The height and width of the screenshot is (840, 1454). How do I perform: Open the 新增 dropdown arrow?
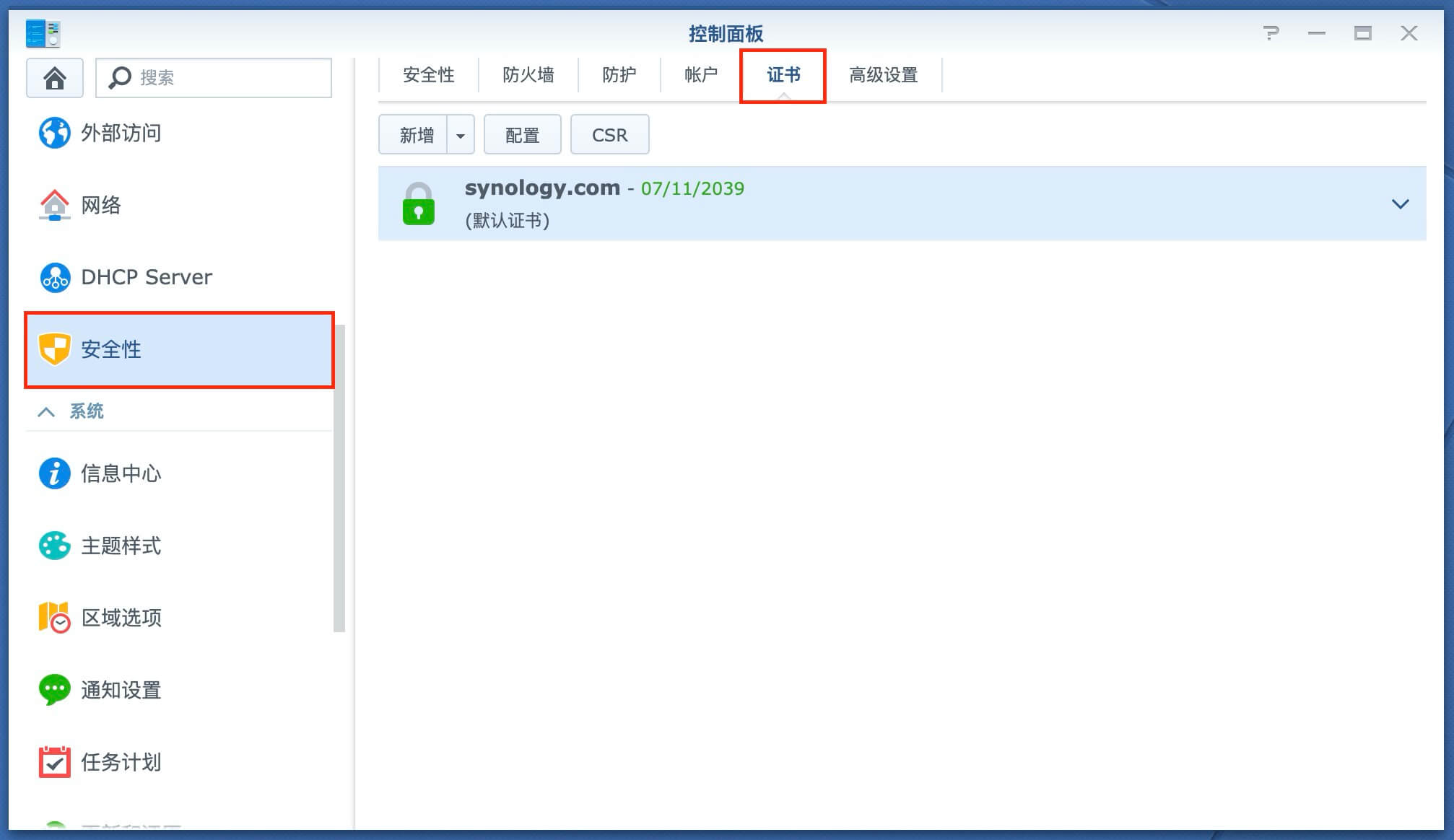461,135
